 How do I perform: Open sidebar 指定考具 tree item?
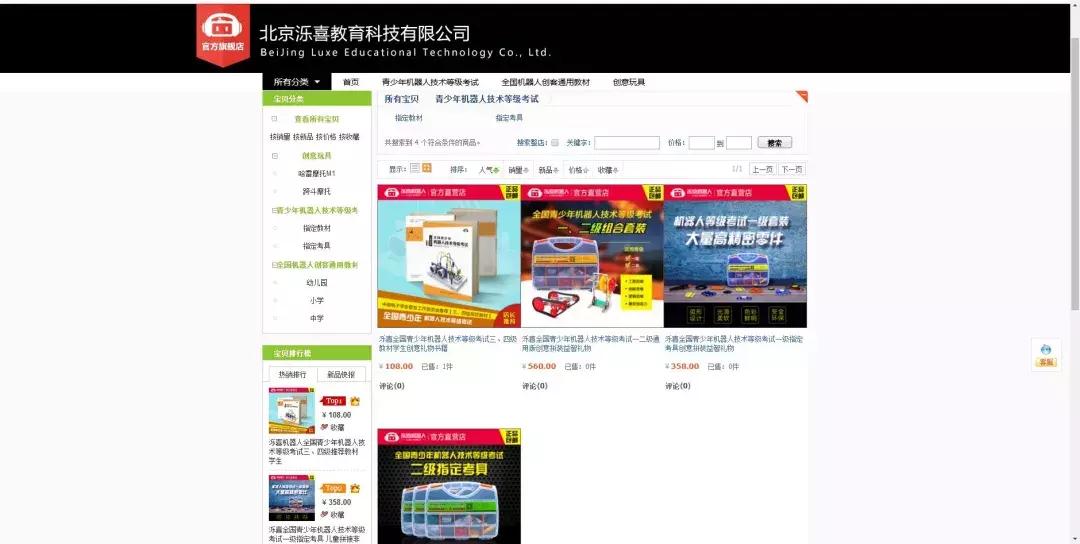click(x=317, y=246)
